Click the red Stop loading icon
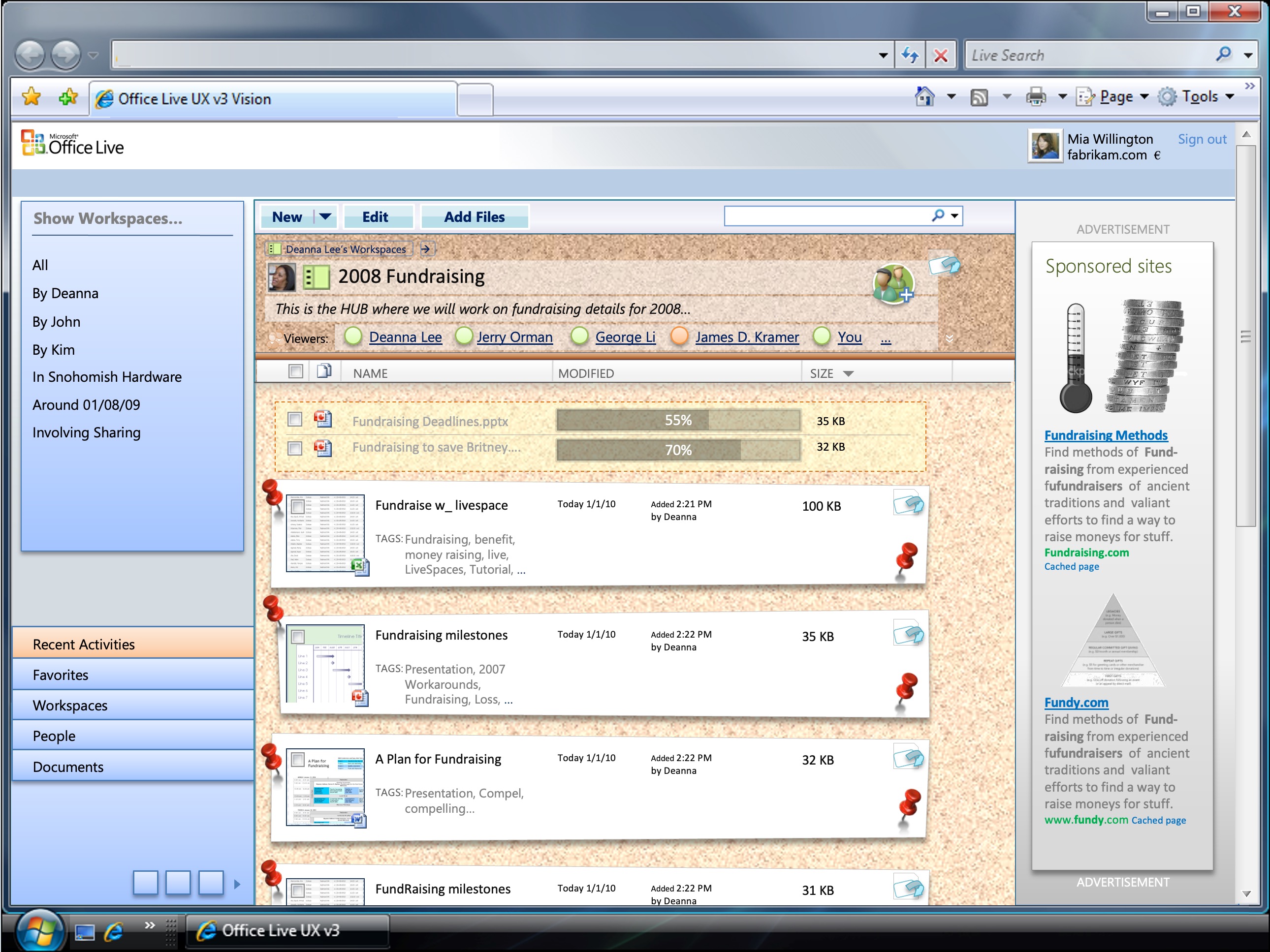Viewport: 1270px width, 952px height. [x=941, y=56]
